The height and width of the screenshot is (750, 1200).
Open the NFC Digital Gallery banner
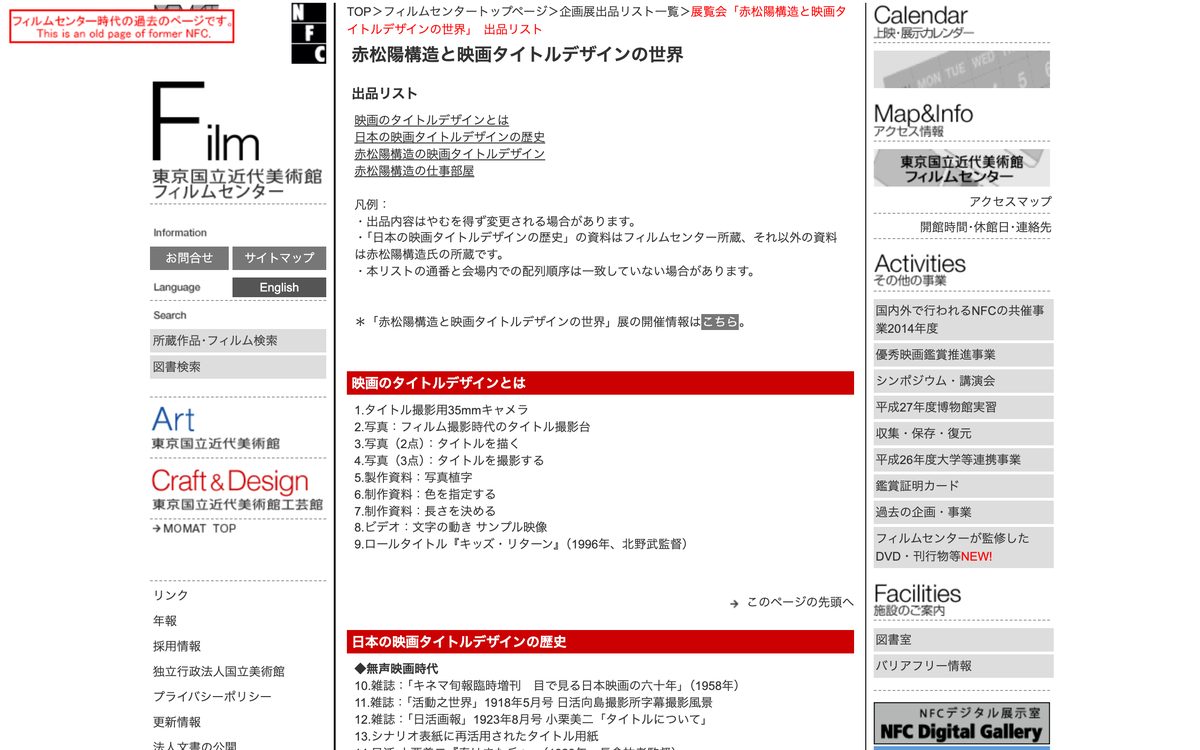click(961, 723)
